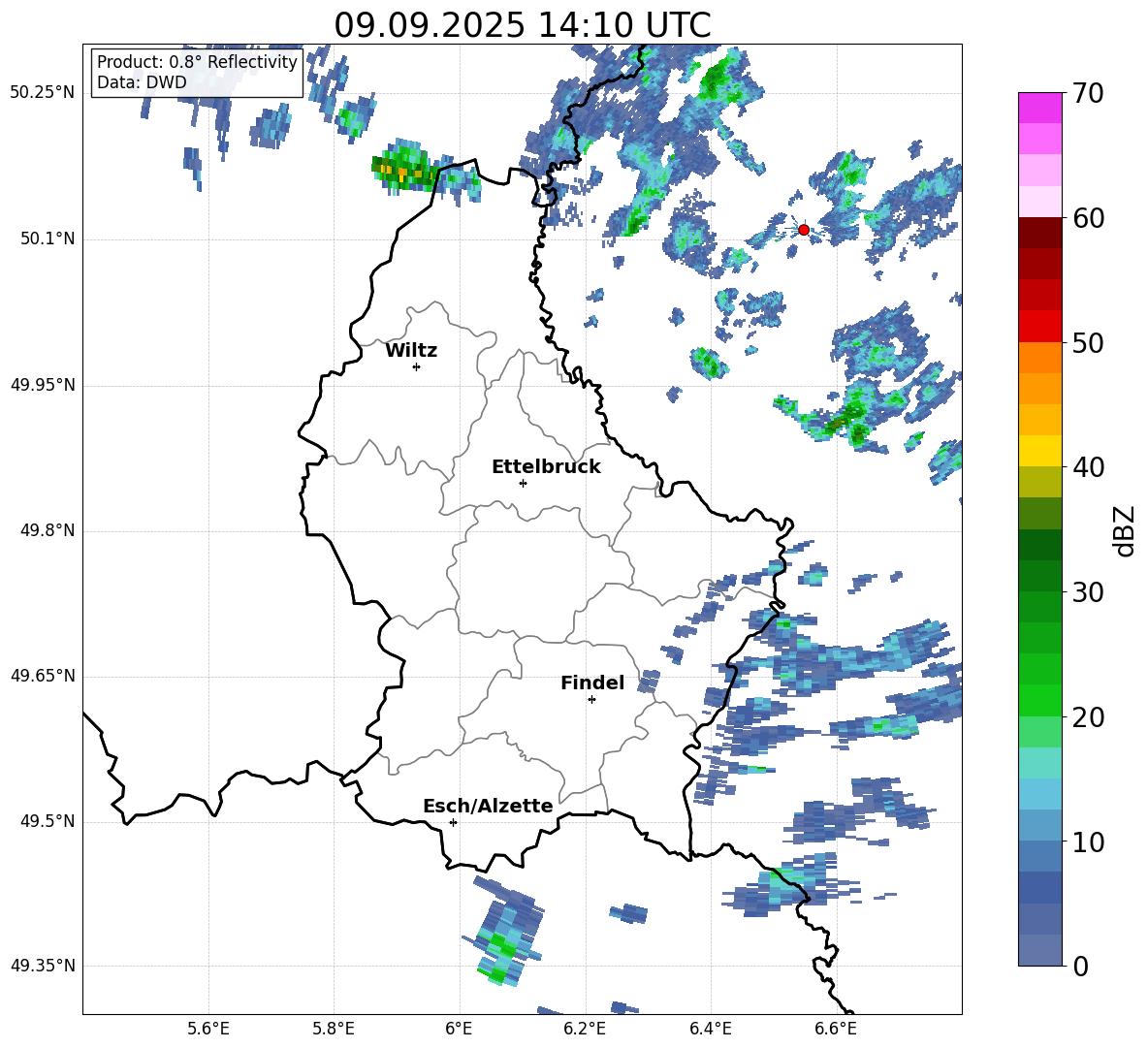Click the 49.8°N latitude label
The height and width of the screenshot is (1048, 1148).
pyautogui.click(x=47, y=530)
